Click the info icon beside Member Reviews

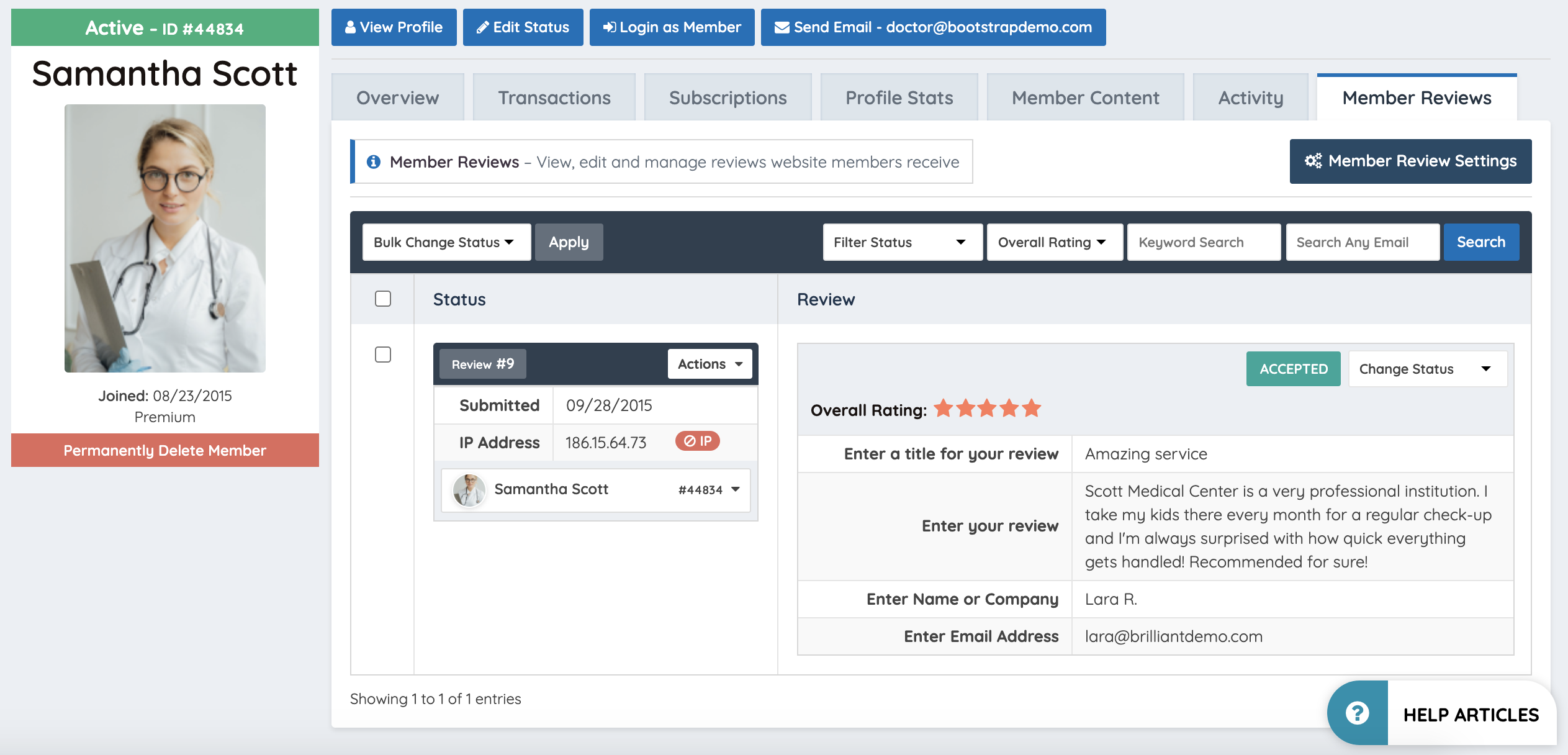tap(374, 162)
